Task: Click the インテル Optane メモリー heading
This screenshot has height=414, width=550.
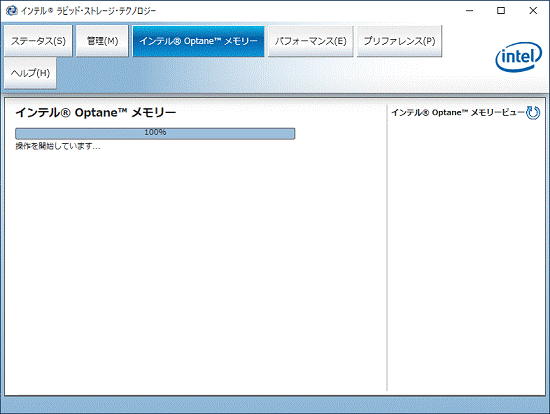Action: point(95,113)
